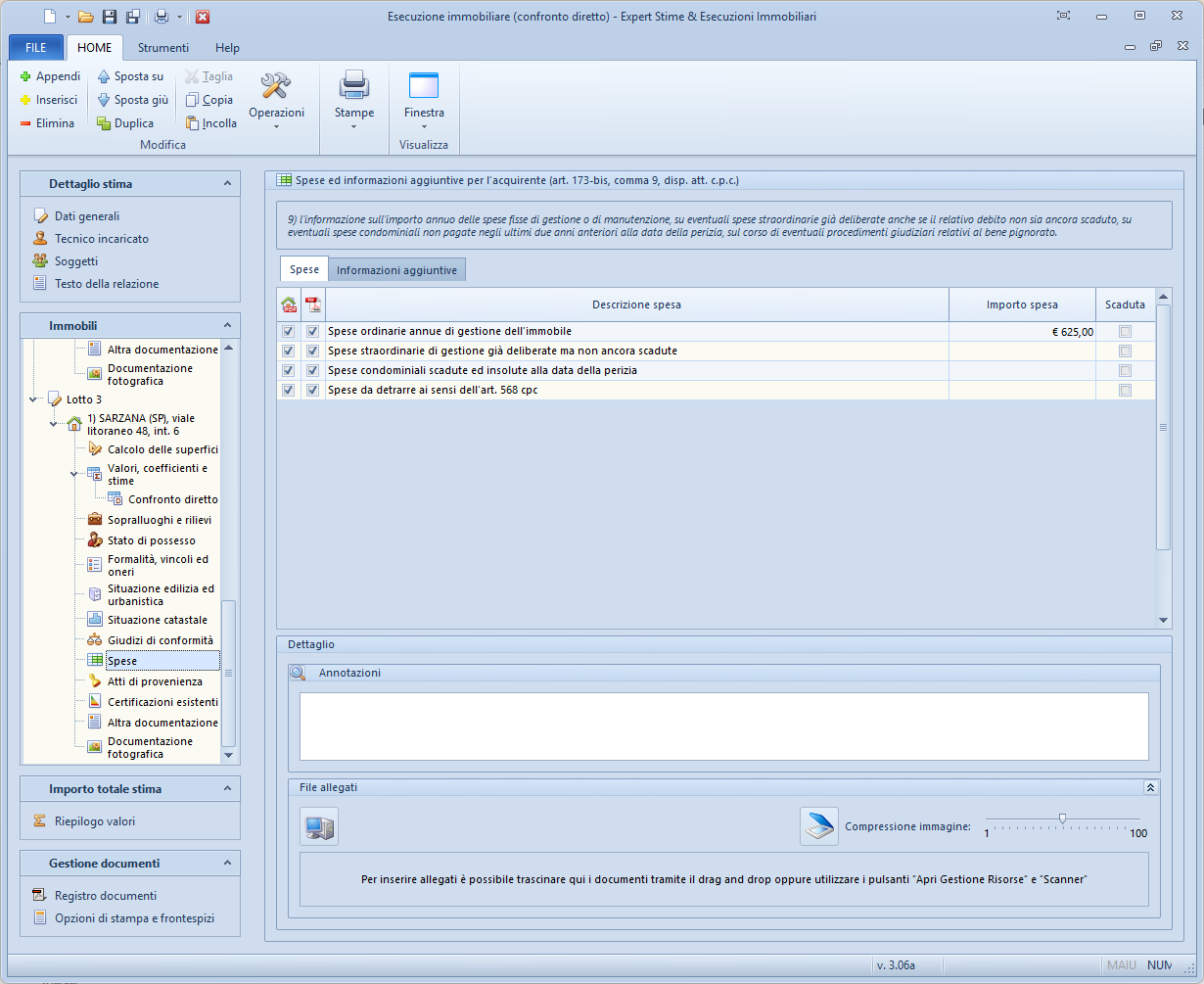Image resolution: width=1204 pixels, height=984 pixels.
Task: Select the HOME ribbon tab
Action: 95,47
